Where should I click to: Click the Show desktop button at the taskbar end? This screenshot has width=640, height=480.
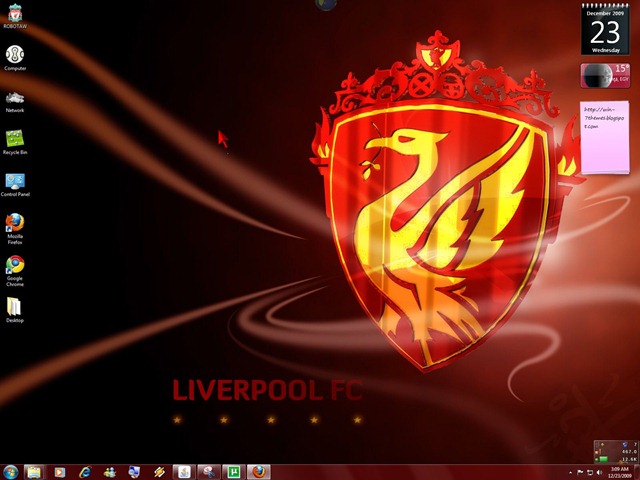click(637, 472)
